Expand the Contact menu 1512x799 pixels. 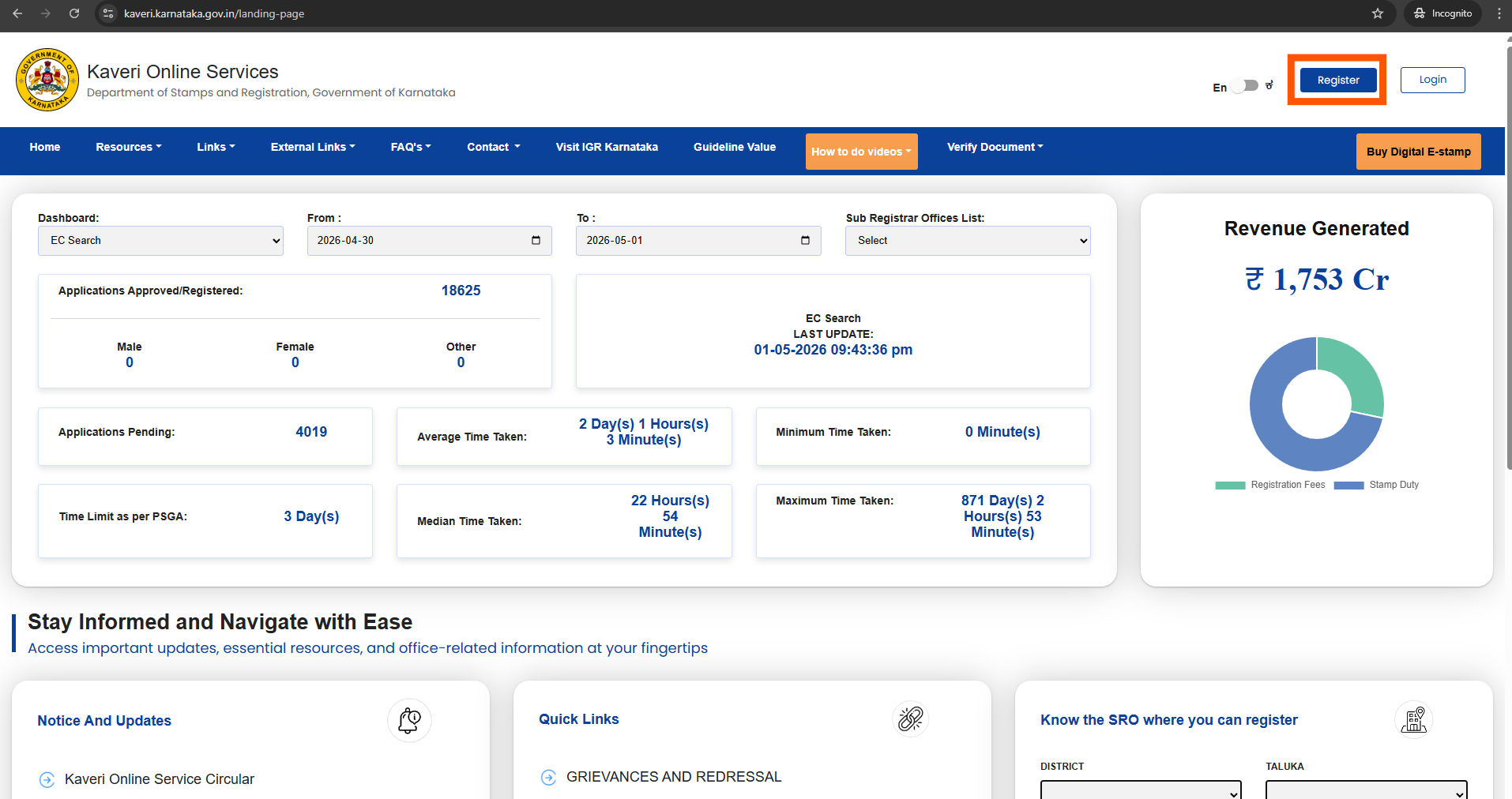click(x=494, y=147)
